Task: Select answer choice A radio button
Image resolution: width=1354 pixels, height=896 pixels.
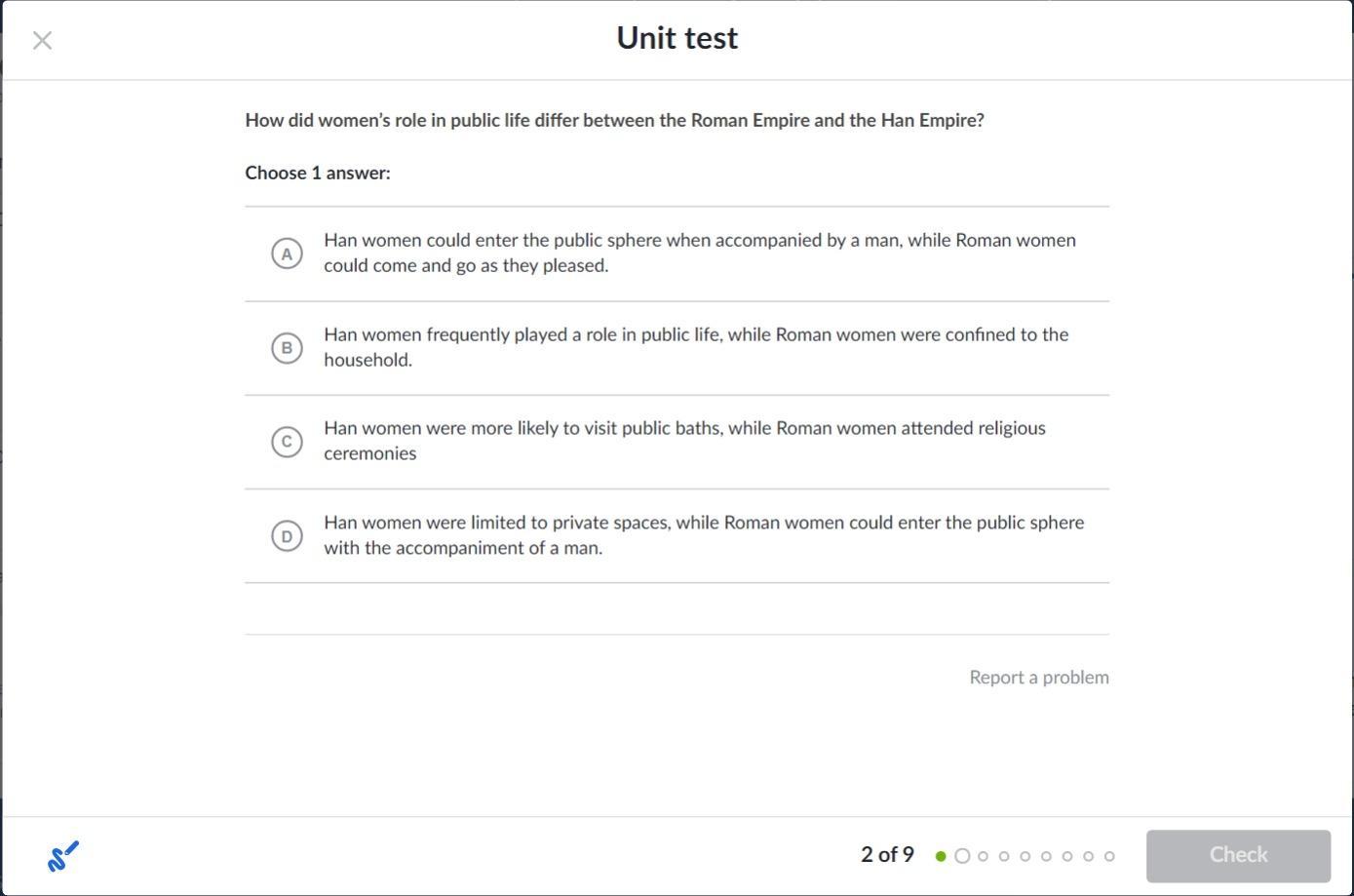Action: pos(287,253)
